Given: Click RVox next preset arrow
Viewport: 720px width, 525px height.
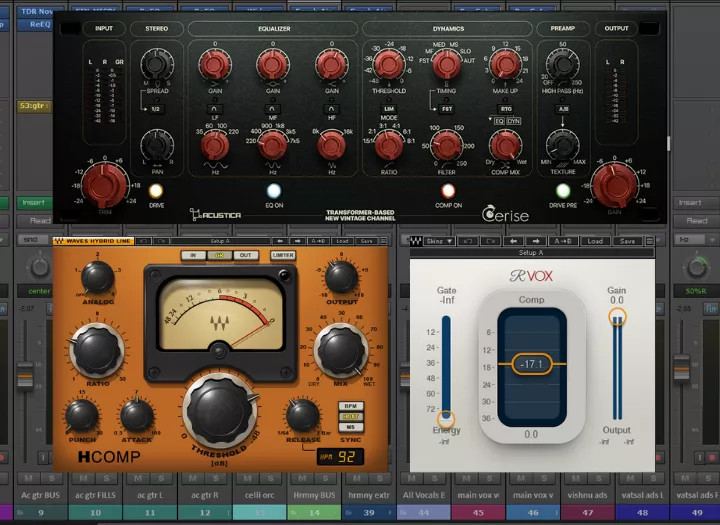Looking at the screenshot, I should tap(536, 241).
